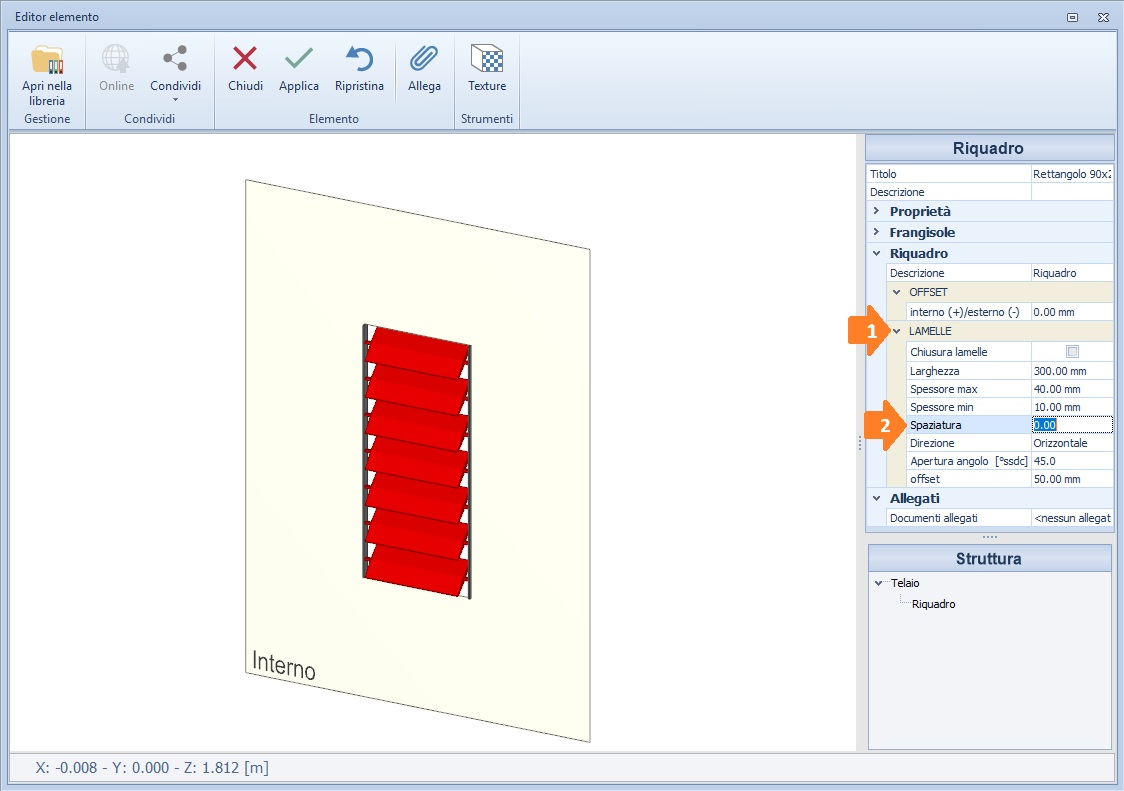Expand the Proprietà section
1124x791 pixels.
point(877,212)
